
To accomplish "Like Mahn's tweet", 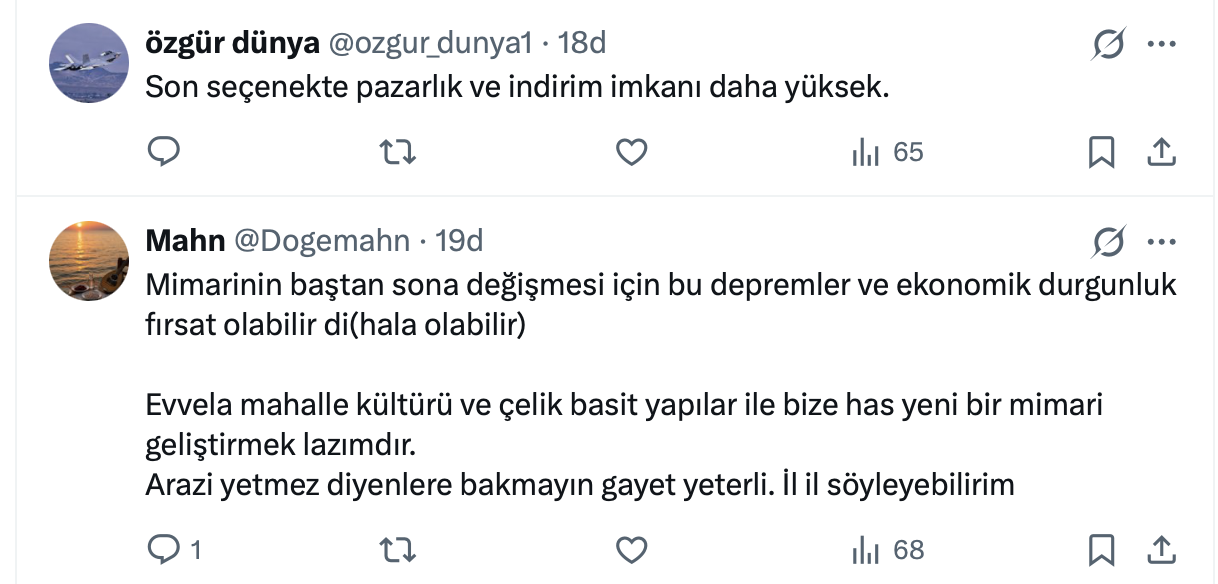I will tap(631, 549).
